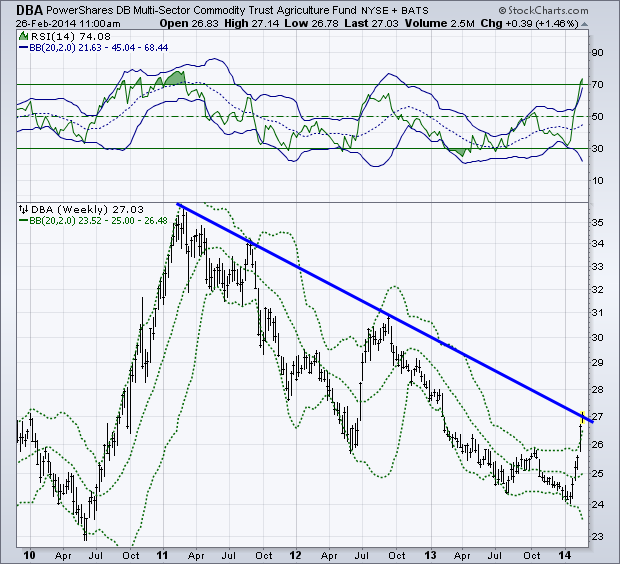Image resolution: width=620 pixels, height=564 pixels.
Task: Click the RSI 70 axis level label
Action: click(600, 85)
